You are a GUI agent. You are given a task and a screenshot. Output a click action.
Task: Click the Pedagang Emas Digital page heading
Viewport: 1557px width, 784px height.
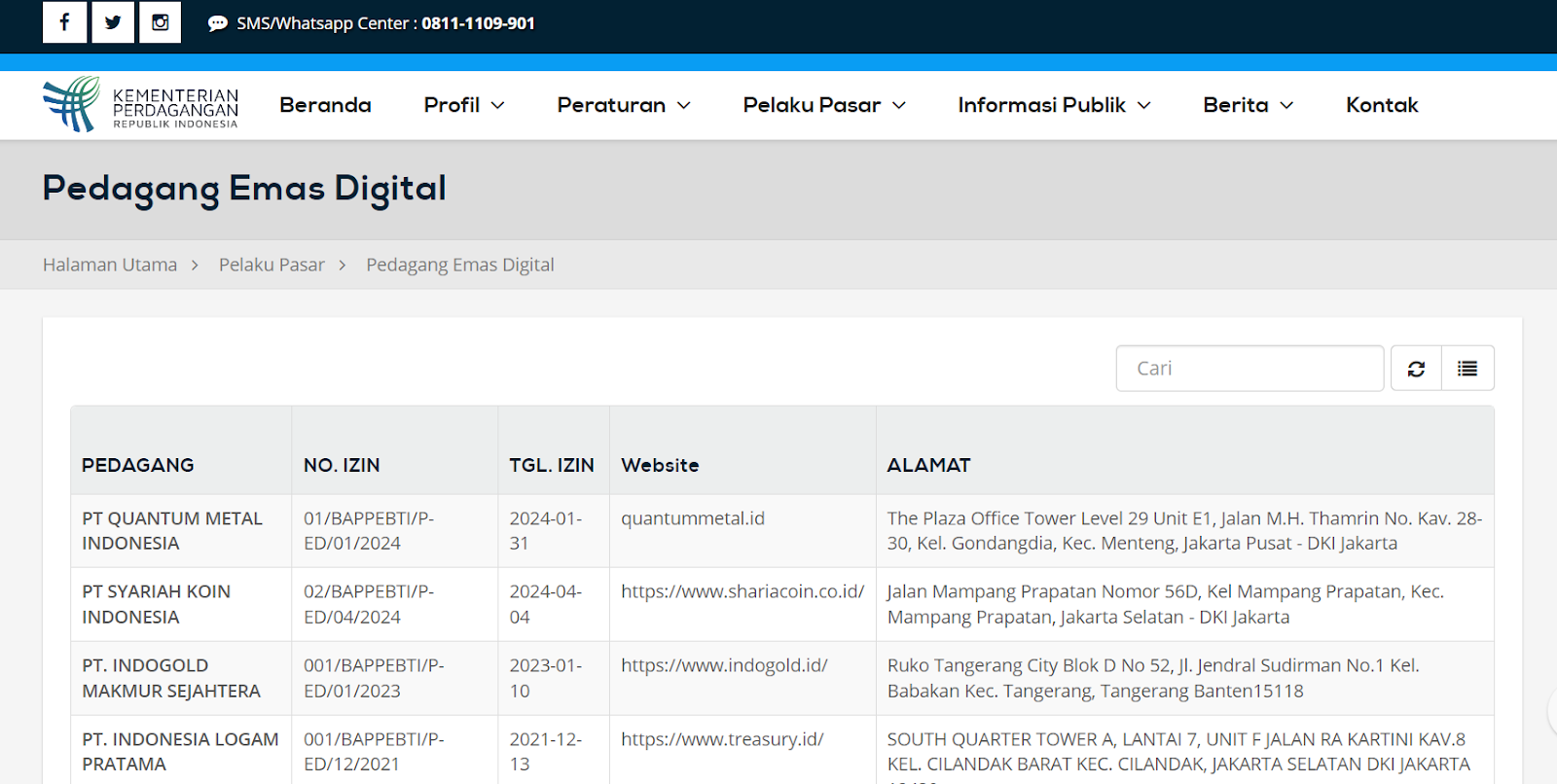pyautogui.click(x=244, y=189)
